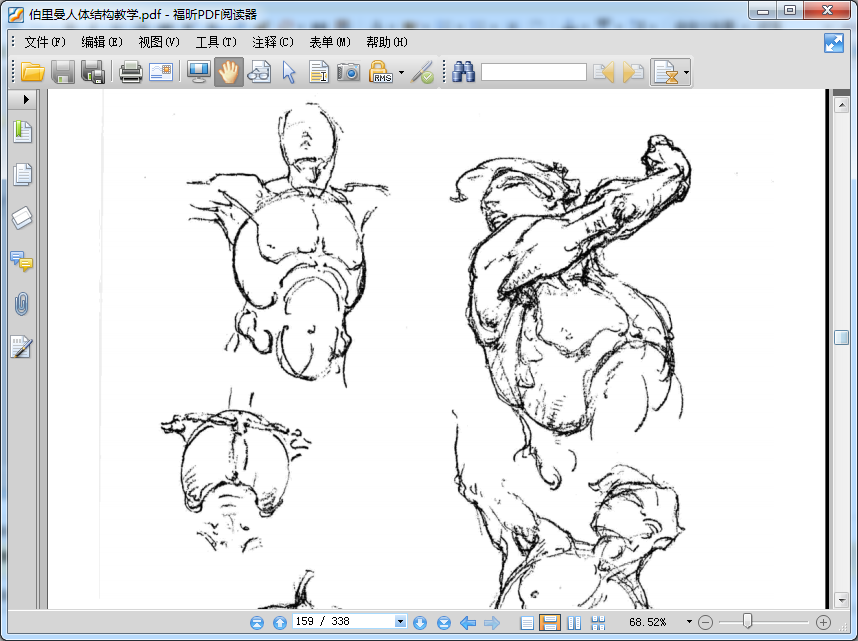Open the Layers panel icon
Screen dimensions: 858x641
[x=22, y=218]
